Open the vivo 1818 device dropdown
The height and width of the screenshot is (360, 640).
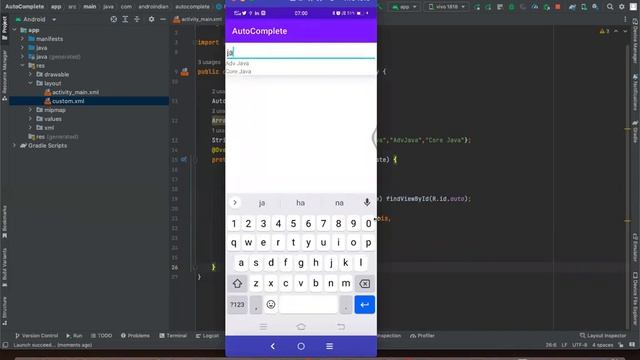point(446,7)
